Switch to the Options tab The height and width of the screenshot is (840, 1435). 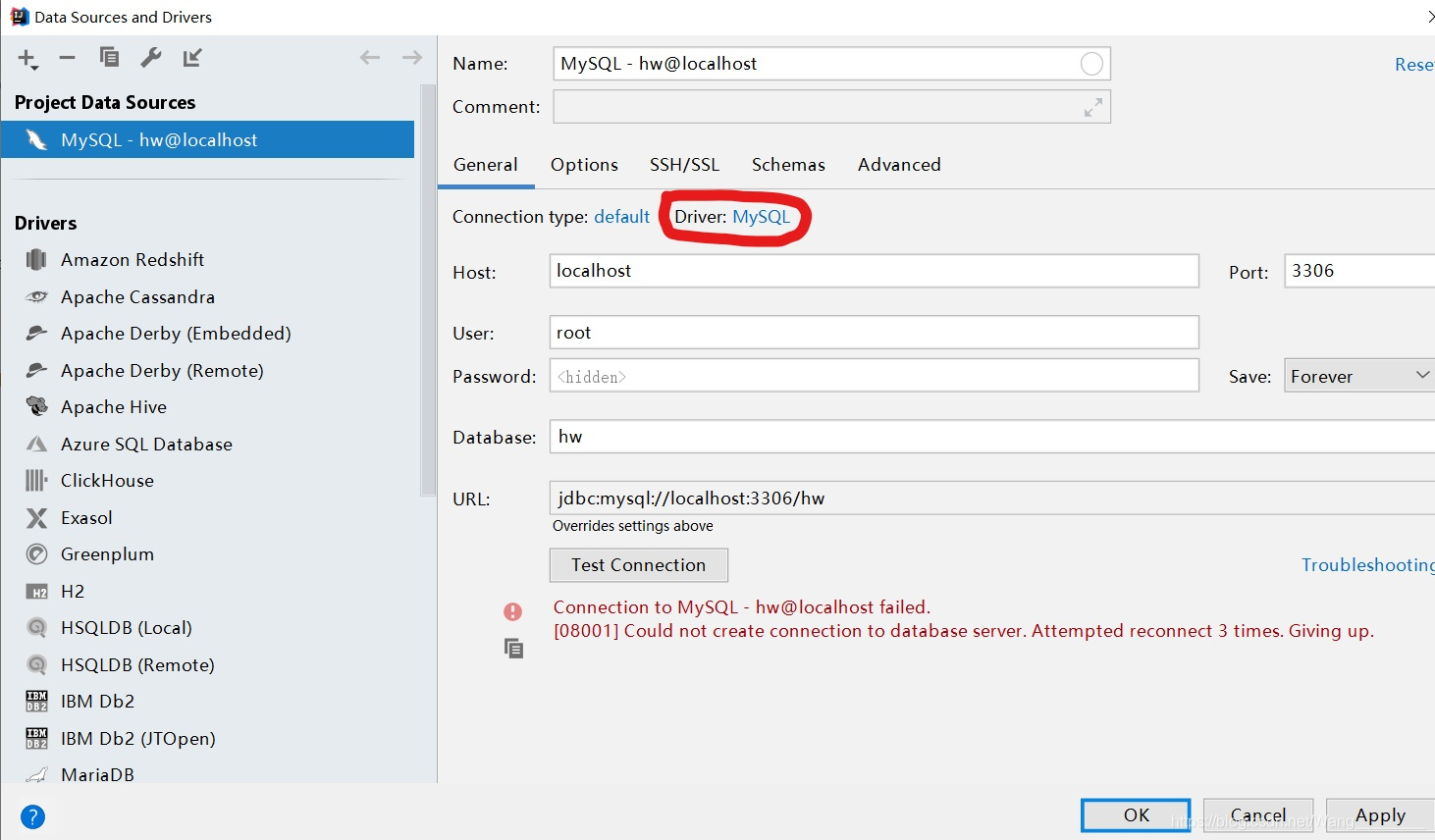pos(584,165)
